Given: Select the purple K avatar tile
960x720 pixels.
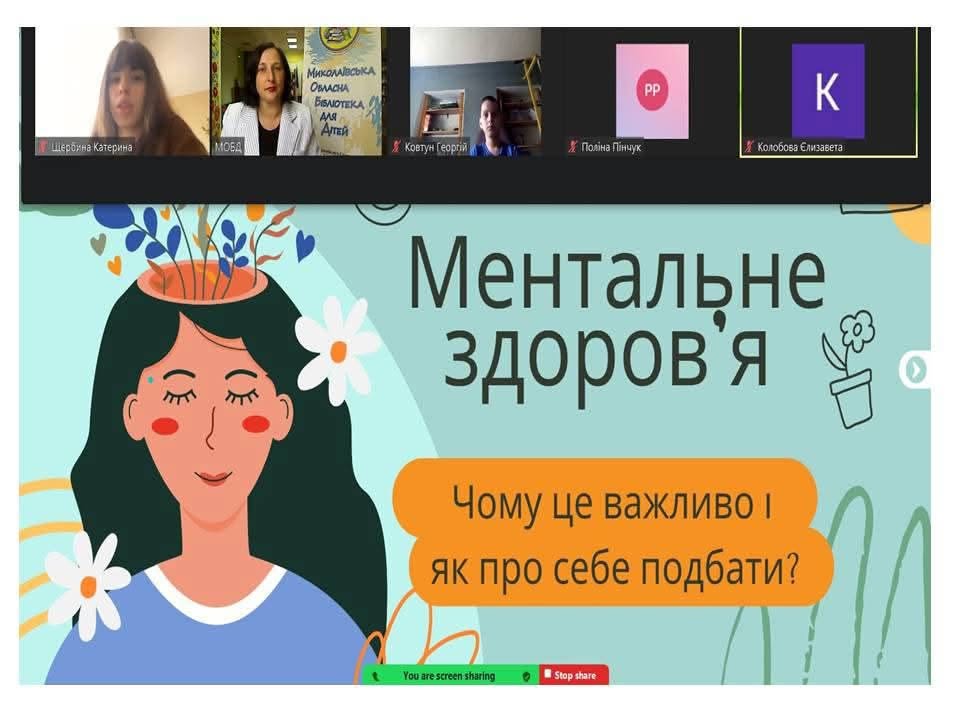Looking at the screenshot, I should click(x=828, y=91).
